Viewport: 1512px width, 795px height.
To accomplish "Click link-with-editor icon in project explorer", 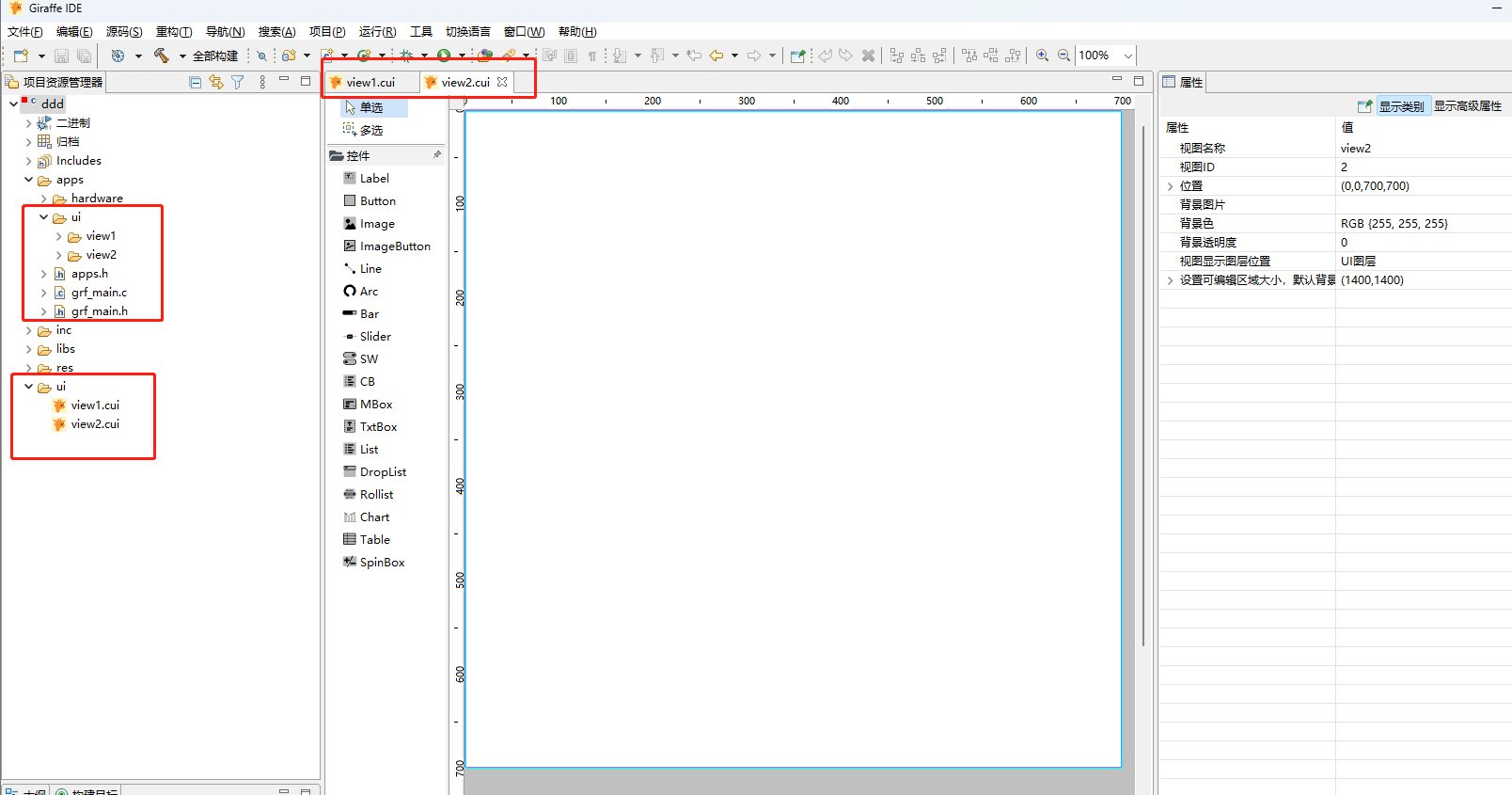I will pos(216,82).
